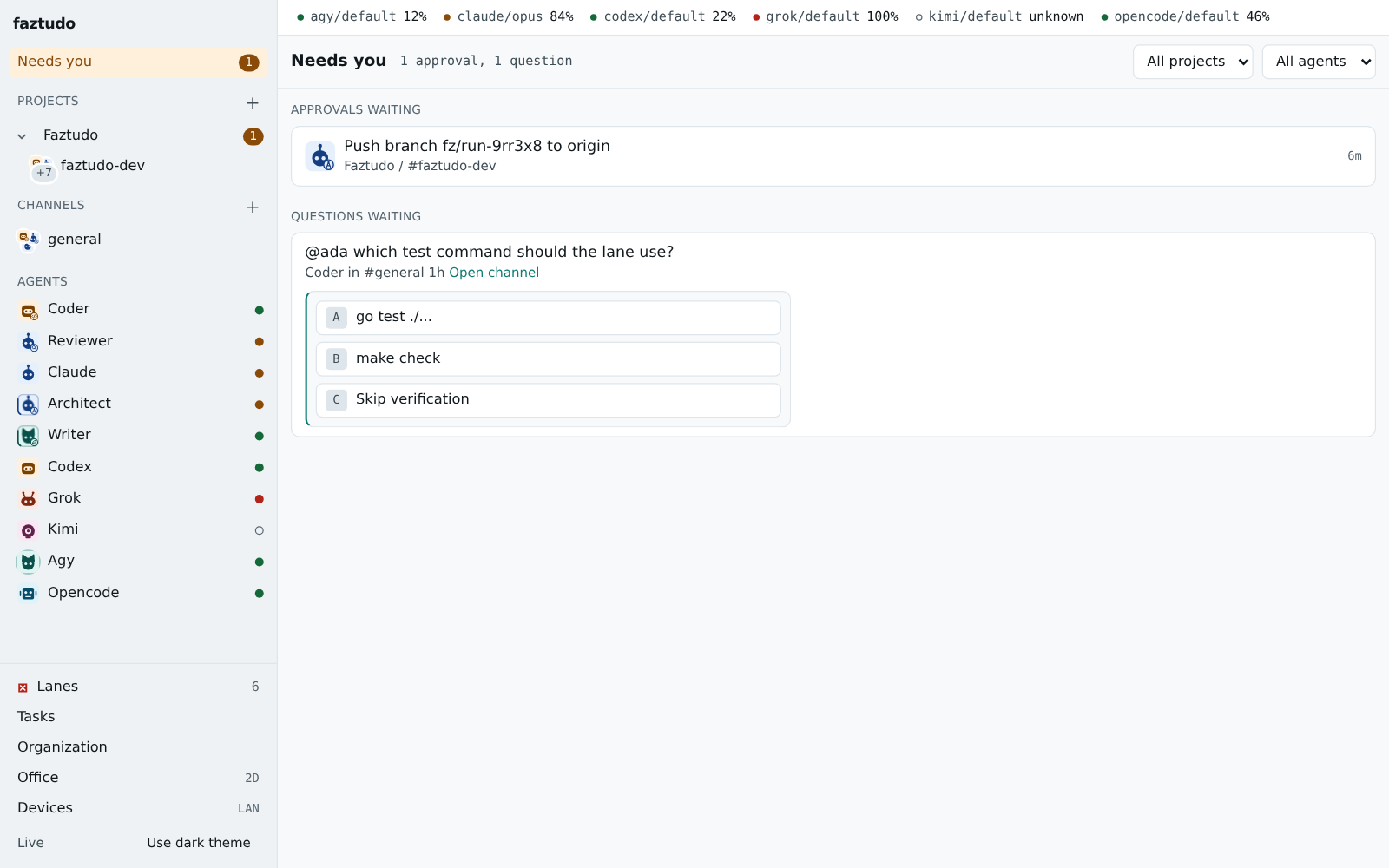Click the Coder agent avatar icon
The width and height of the screenshot is (1389, 868).
click(29, 311)
